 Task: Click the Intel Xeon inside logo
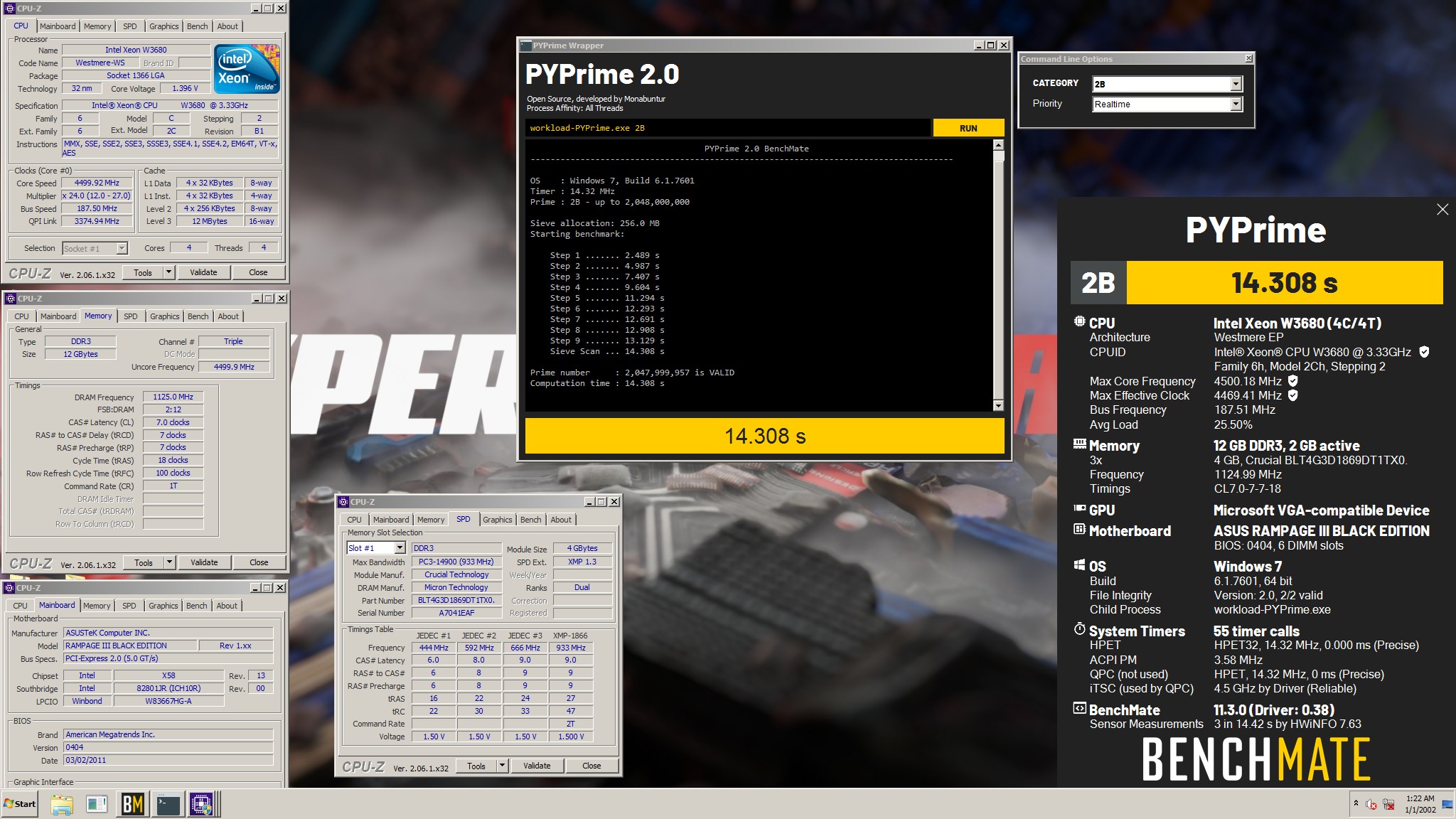click(247, 69)
